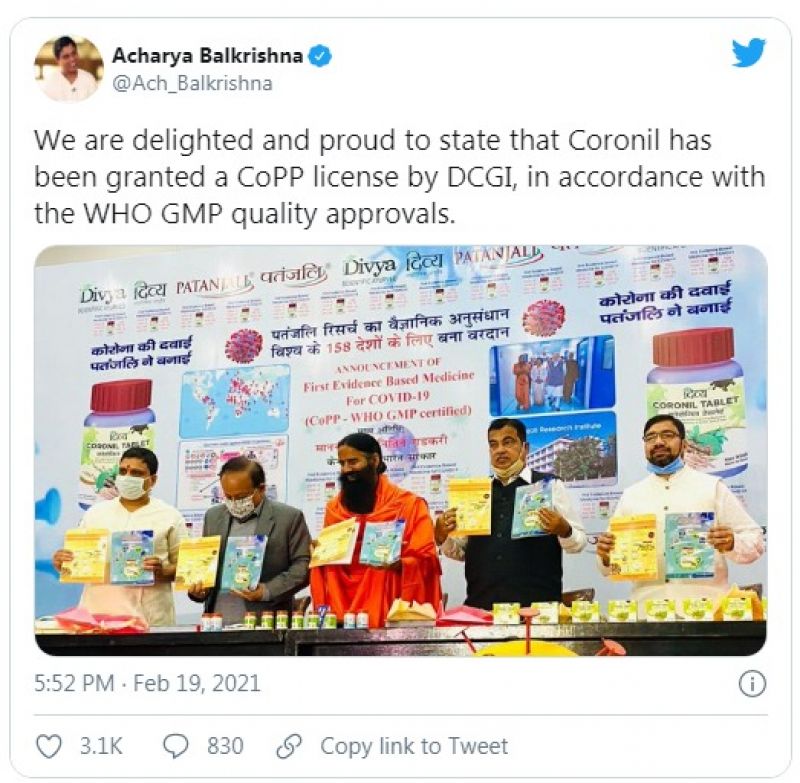This screenshot has width=800, height=783.
Task: Click the First Evidence Based Medicine banner text
Action: point(389,381)
